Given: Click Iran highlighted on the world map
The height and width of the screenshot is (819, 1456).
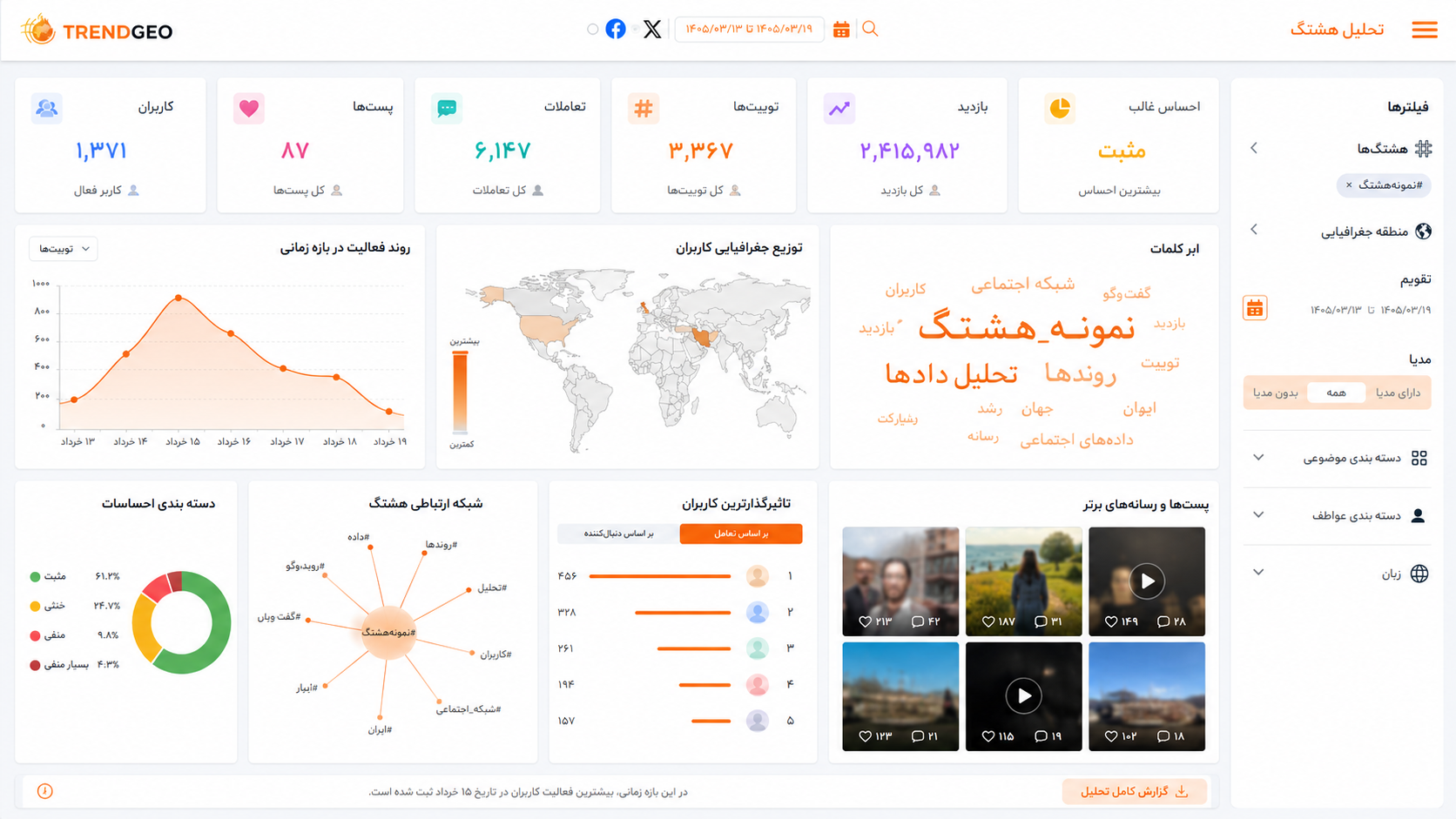Looking at the screenshot, I should (x=702, y=336).
